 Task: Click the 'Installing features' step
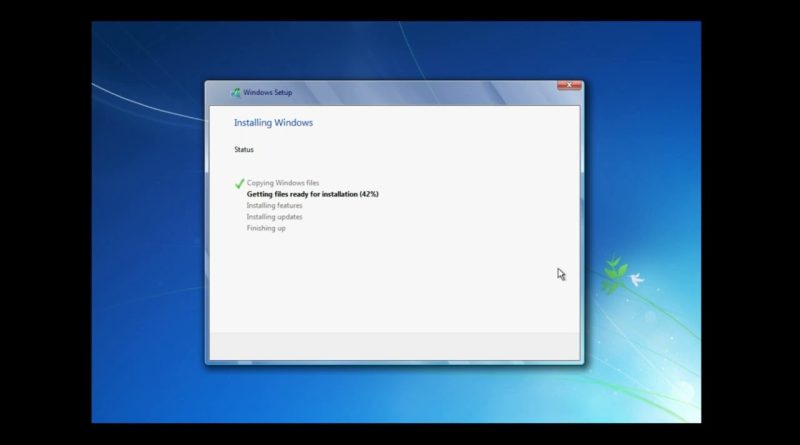(274, 205)
